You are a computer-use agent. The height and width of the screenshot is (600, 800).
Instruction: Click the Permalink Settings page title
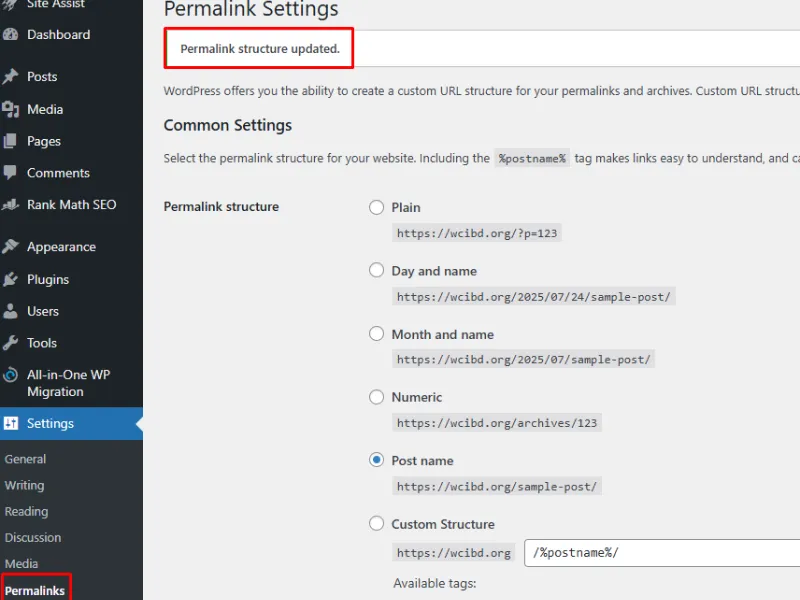tap(251, 9)
